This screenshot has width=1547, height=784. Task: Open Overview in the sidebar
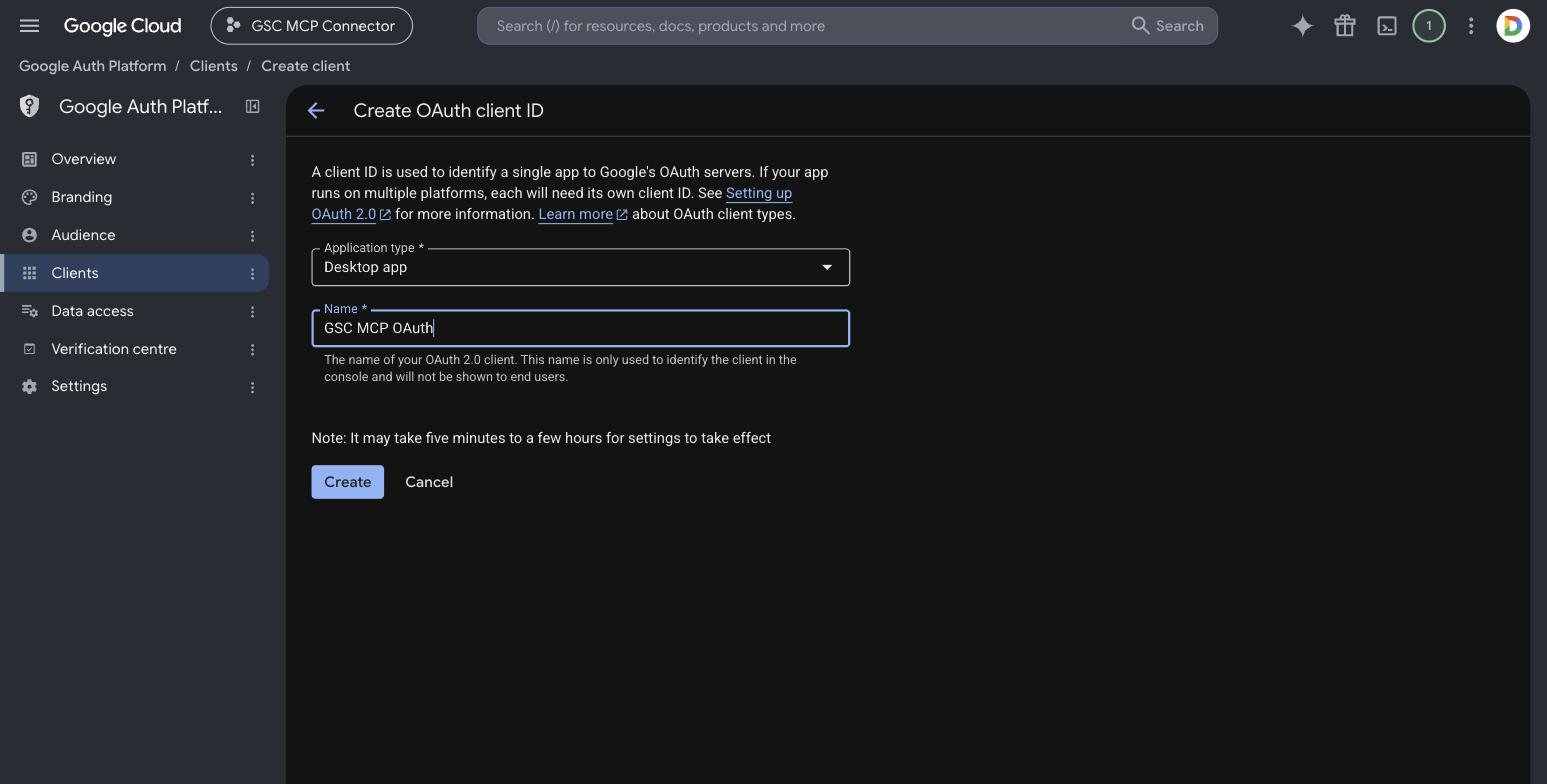(135, 159)
